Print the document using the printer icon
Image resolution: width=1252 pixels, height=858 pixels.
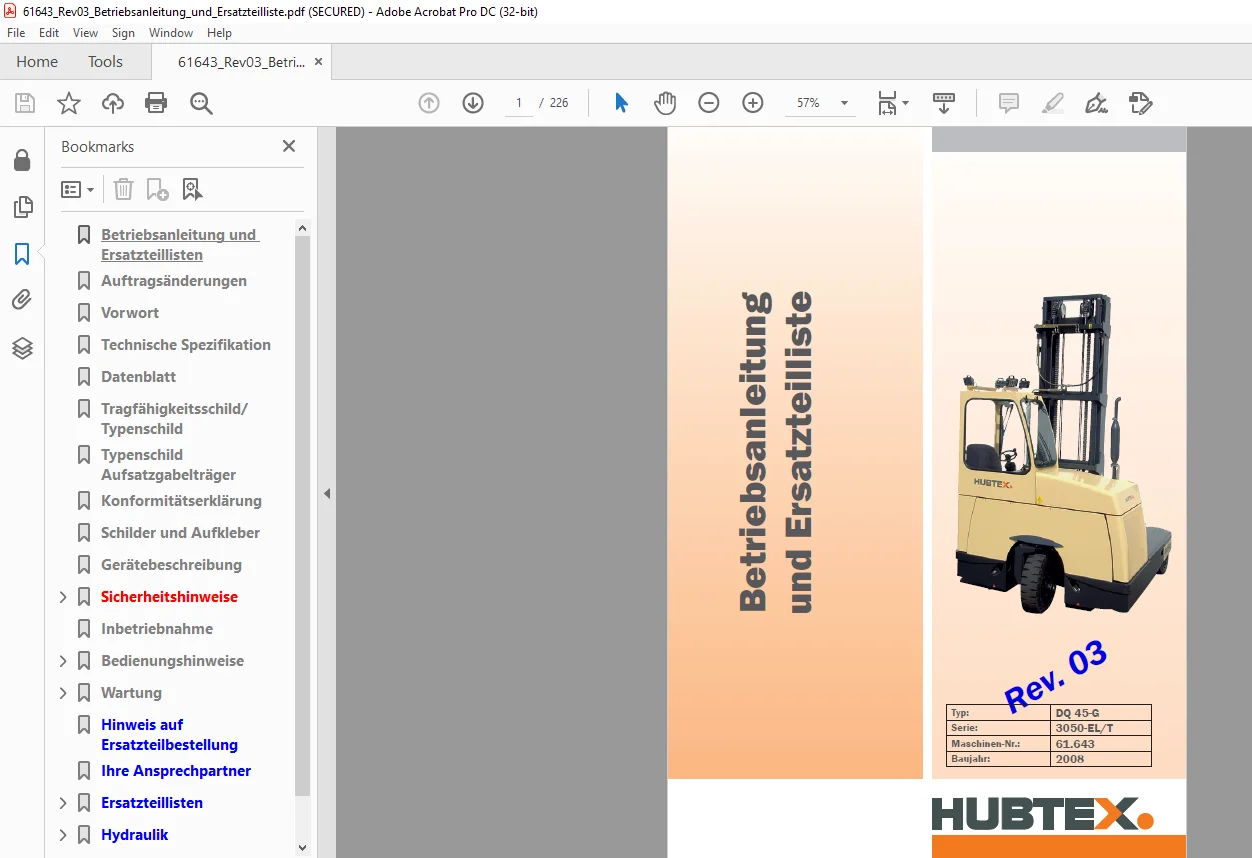coord(156,103)
